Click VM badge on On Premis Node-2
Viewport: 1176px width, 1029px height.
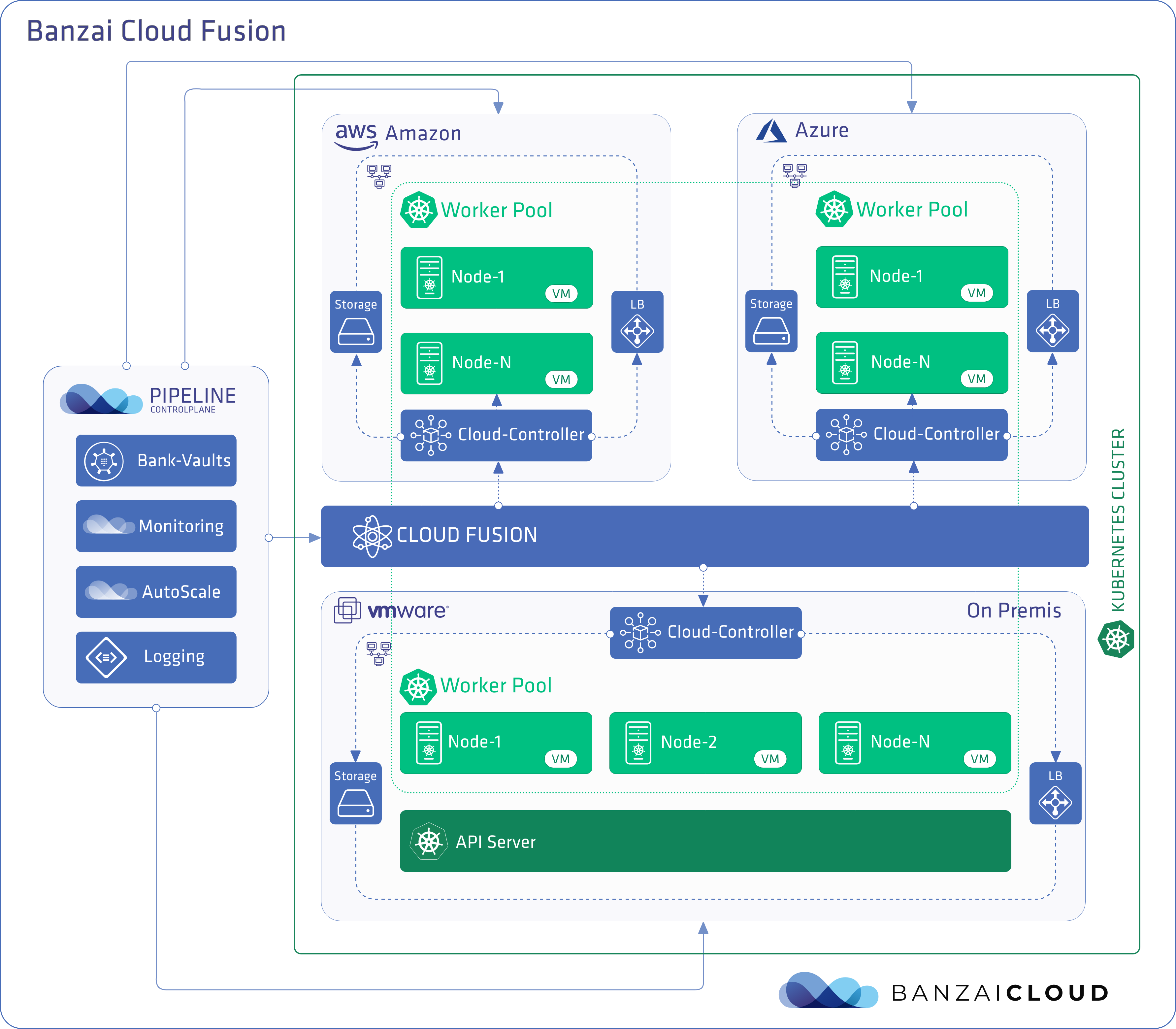[769, 758]
